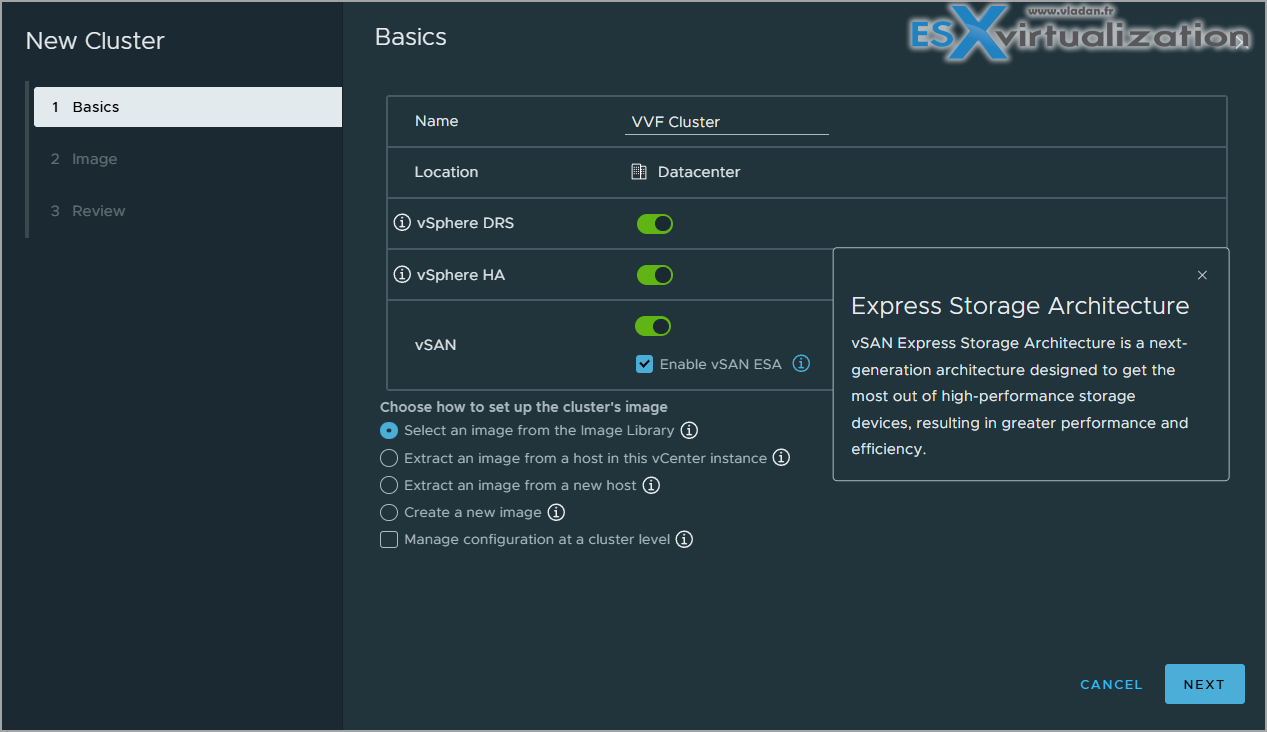
Task: Choose Extract image from host in this vCenter
Action: [x=389, y=458]
